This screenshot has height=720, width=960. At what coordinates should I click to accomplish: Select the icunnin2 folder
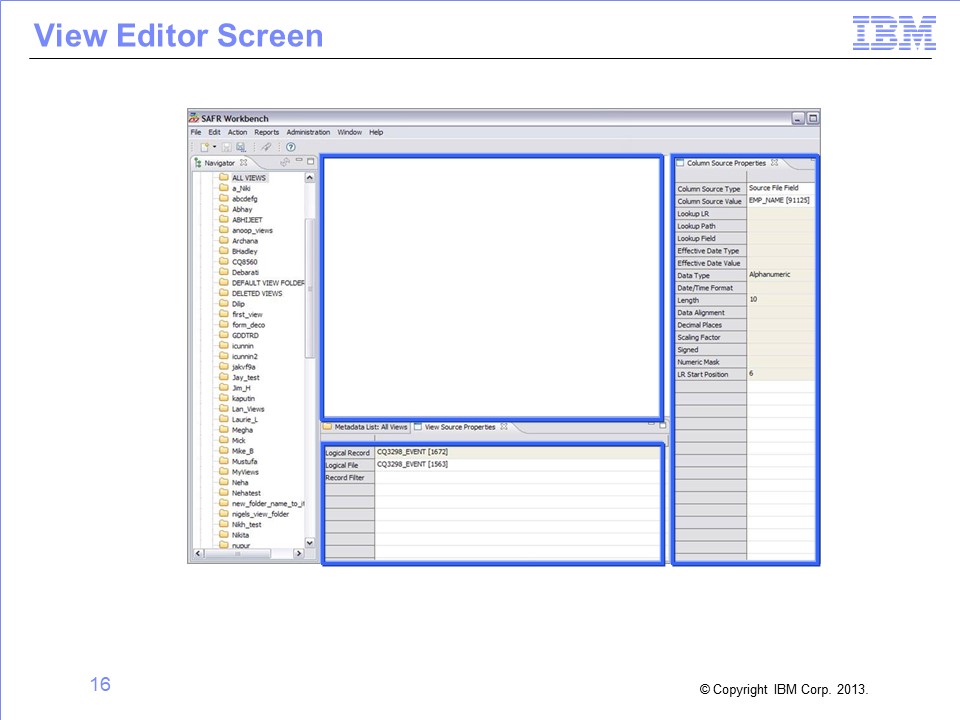tap(245, 356)
